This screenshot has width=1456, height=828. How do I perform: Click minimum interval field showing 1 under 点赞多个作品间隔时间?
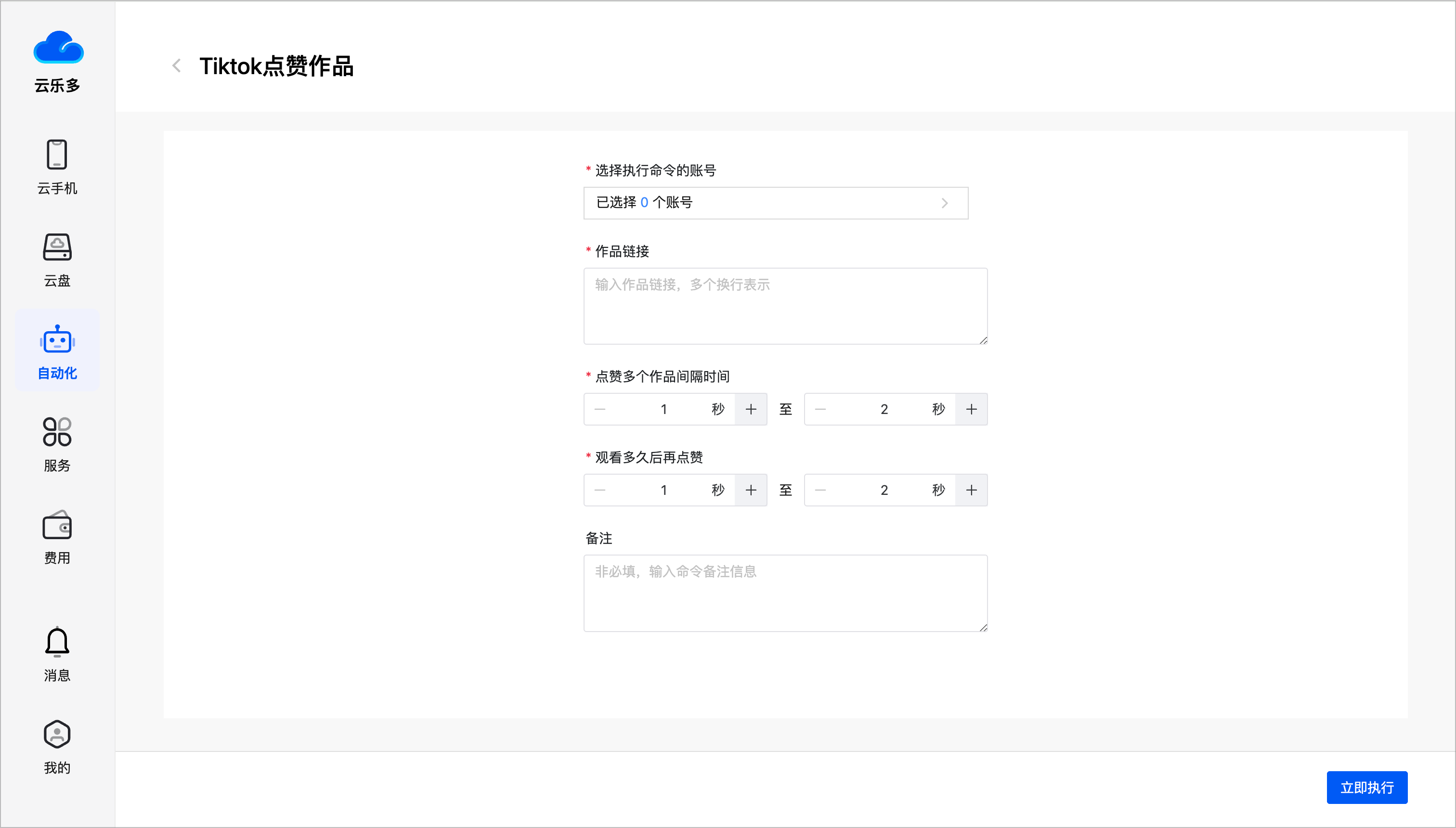[x=663, y=409]
